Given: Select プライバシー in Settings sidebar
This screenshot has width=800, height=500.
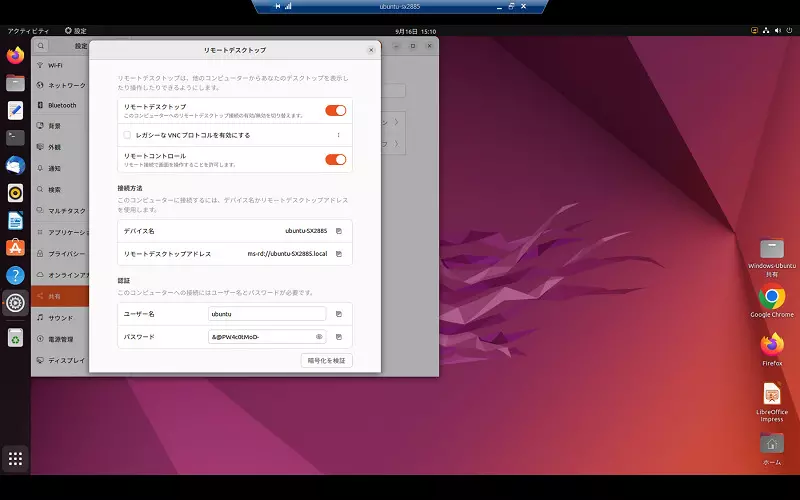Looking at the screenshot, I should pyautogui.click(x=60, y=254).
